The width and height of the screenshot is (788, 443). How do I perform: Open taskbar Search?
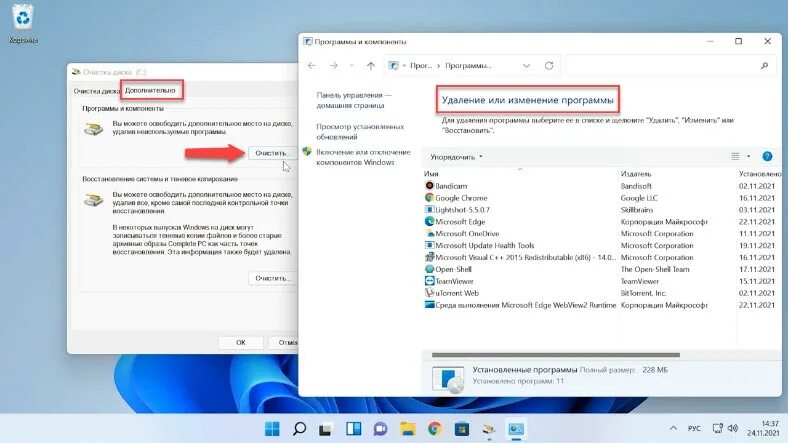[x=299, y=428]
